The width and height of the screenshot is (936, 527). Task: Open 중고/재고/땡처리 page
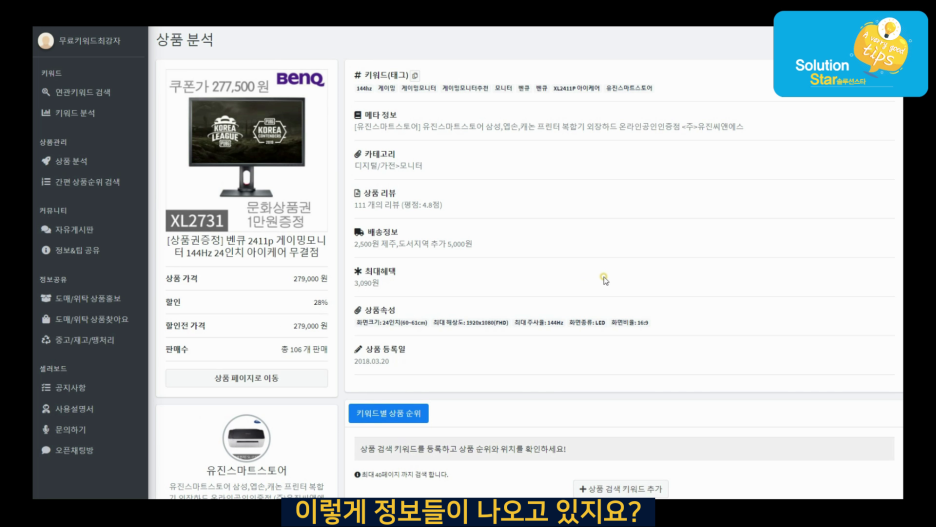[85, 340]
